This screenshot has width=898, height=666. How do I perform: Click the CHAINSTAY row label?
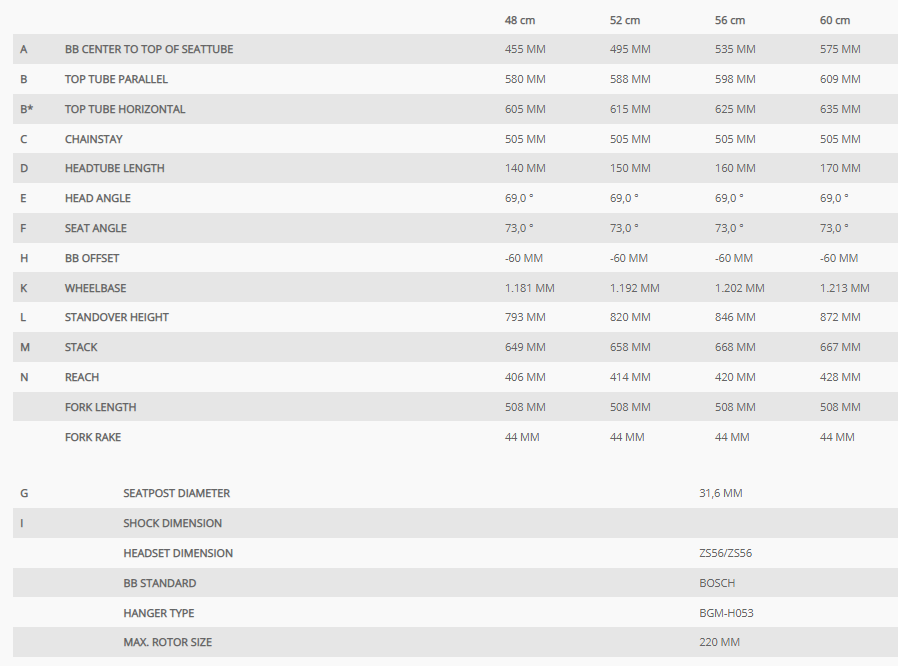(93, 139)
